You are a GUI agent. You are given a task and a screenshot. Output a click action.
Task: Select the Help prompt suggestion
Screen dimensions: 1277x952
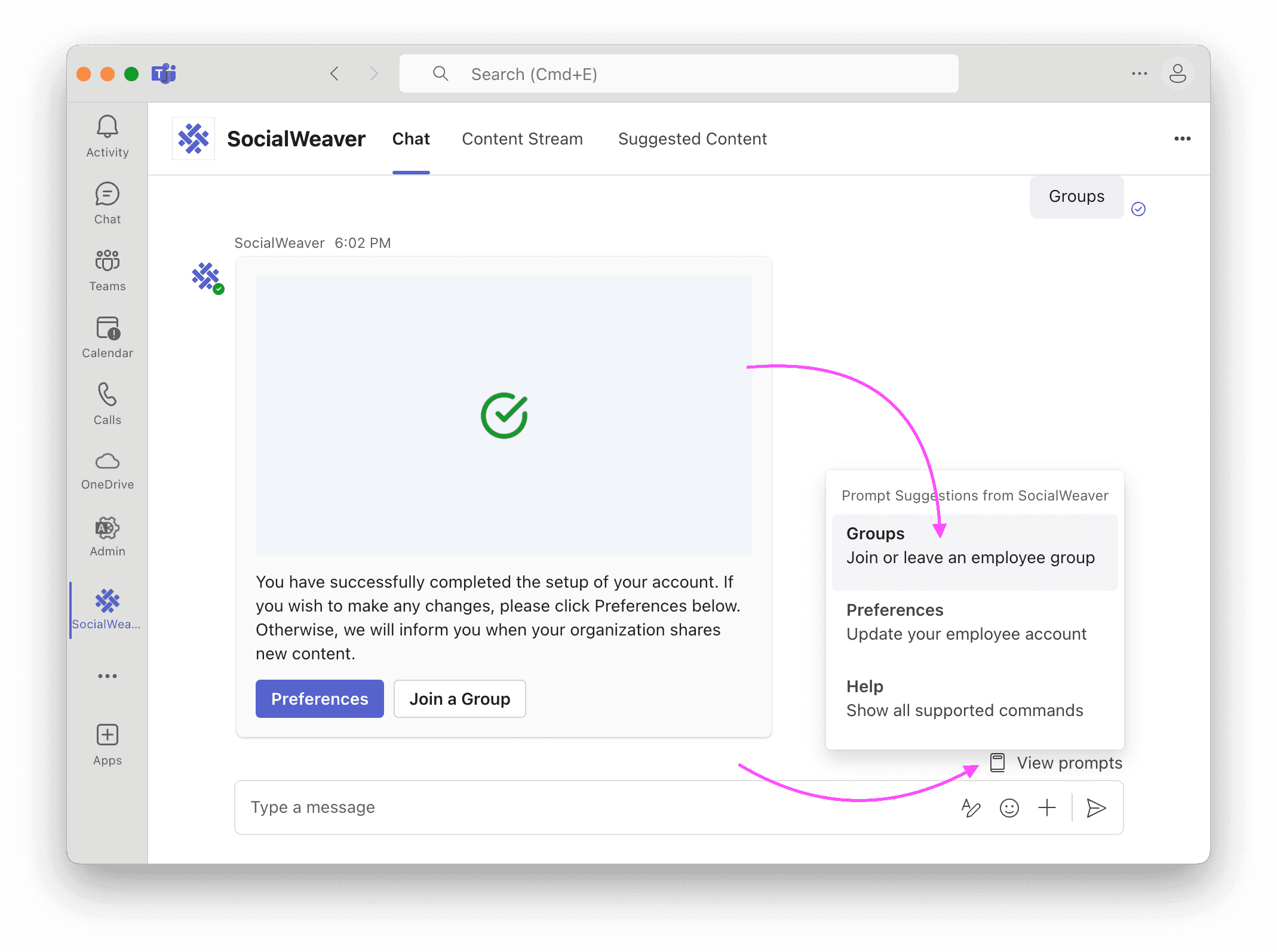click(975, 699)
